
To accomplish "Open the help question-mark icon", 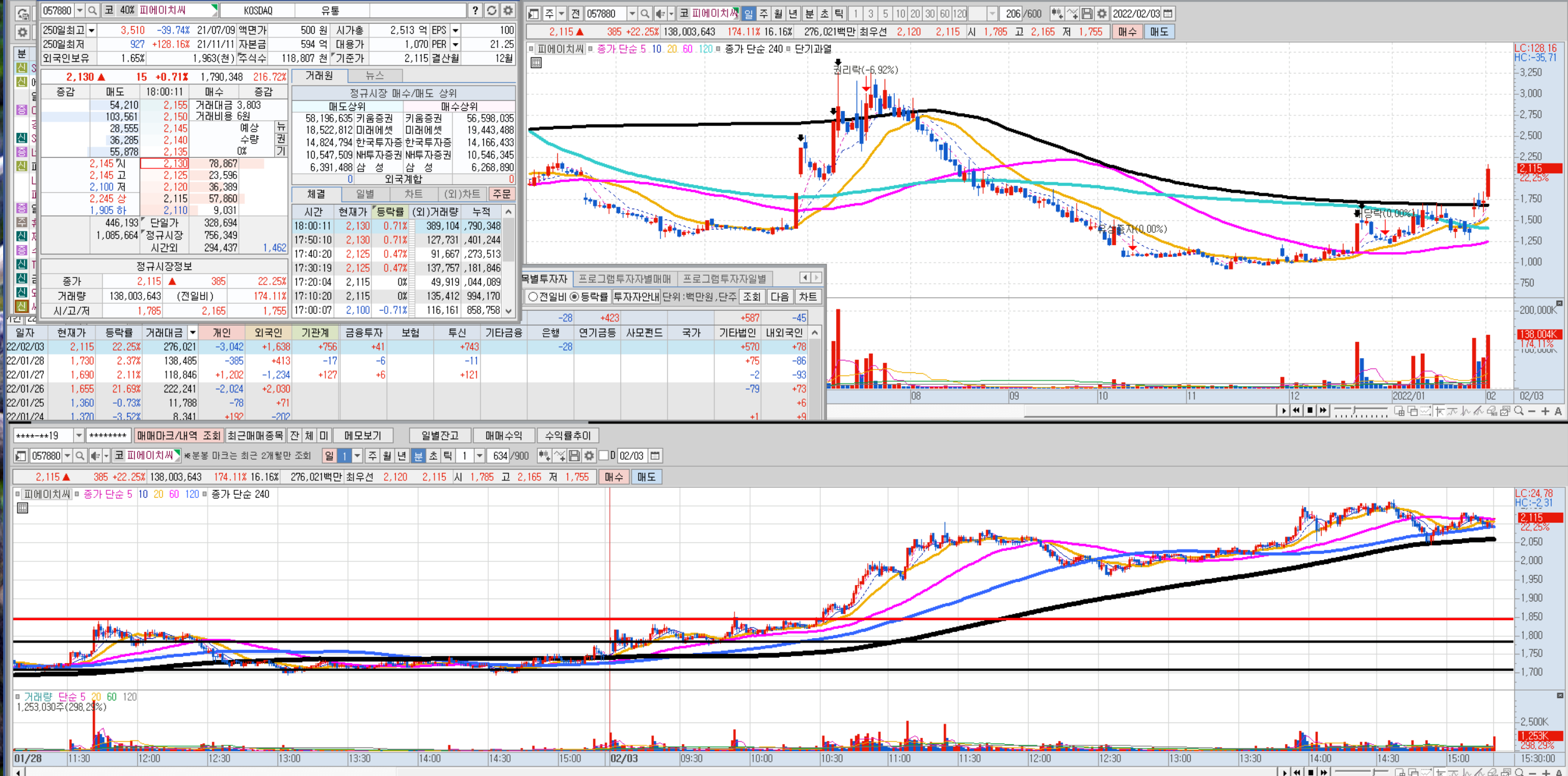I will click(476, 11).
